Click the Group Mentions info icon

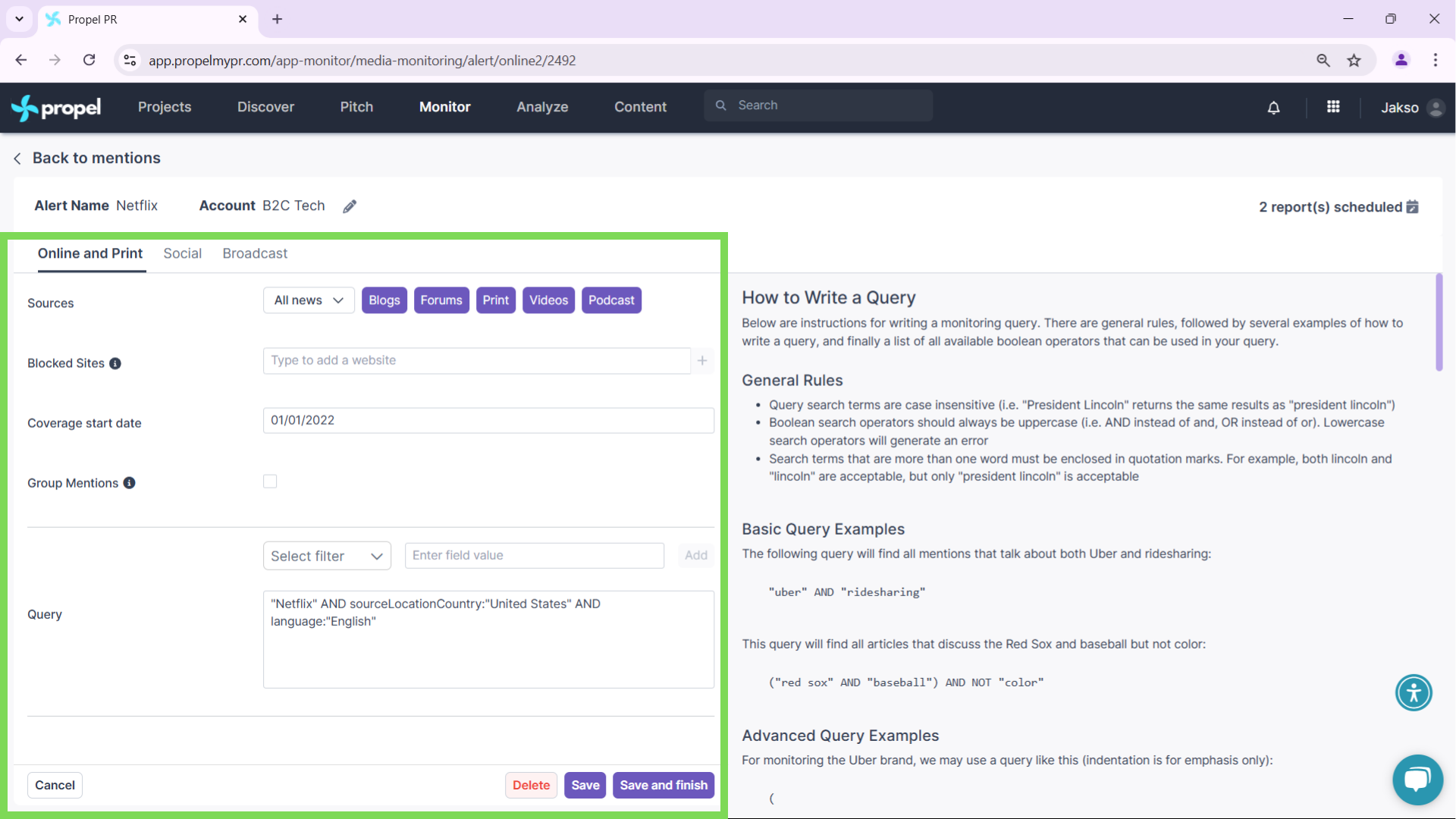click(x=130, y=483)
